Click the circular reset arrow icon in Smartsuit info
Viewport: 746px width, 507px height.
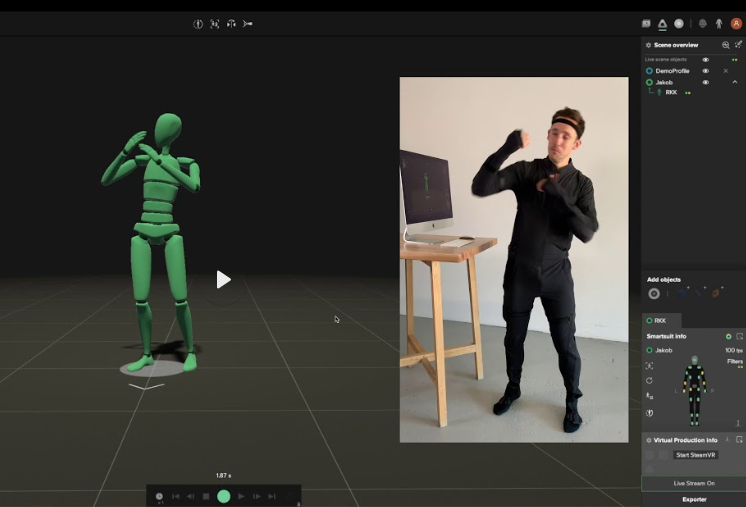click(x=649, y=380)
